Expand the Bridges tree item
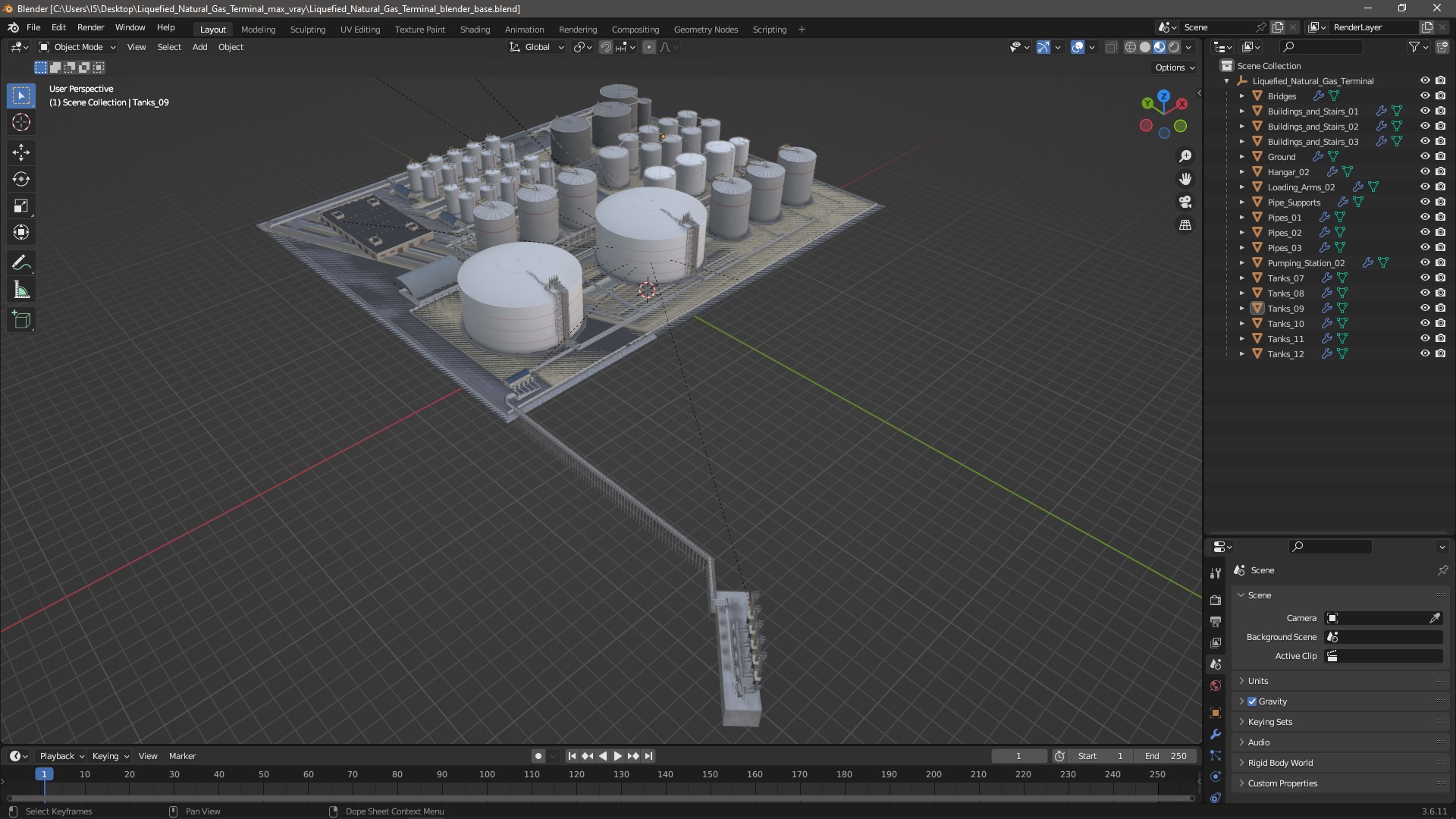Image resolution: width=1456 pixels, height=819 pixels. coord(1241,96)
